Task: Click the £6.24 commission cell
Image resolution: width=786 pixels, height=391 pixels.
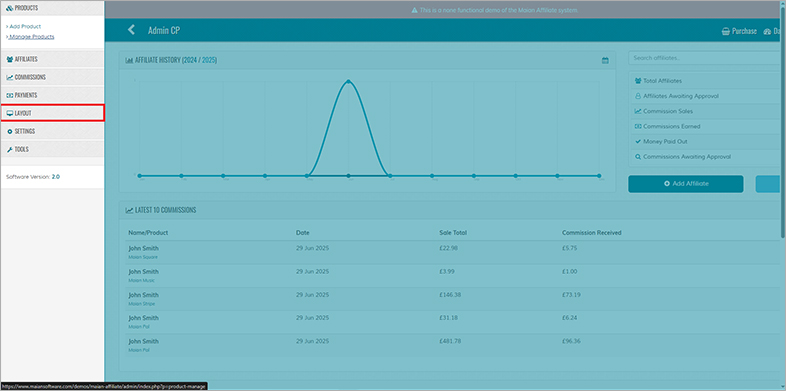Action: click(x=570, y=318)
